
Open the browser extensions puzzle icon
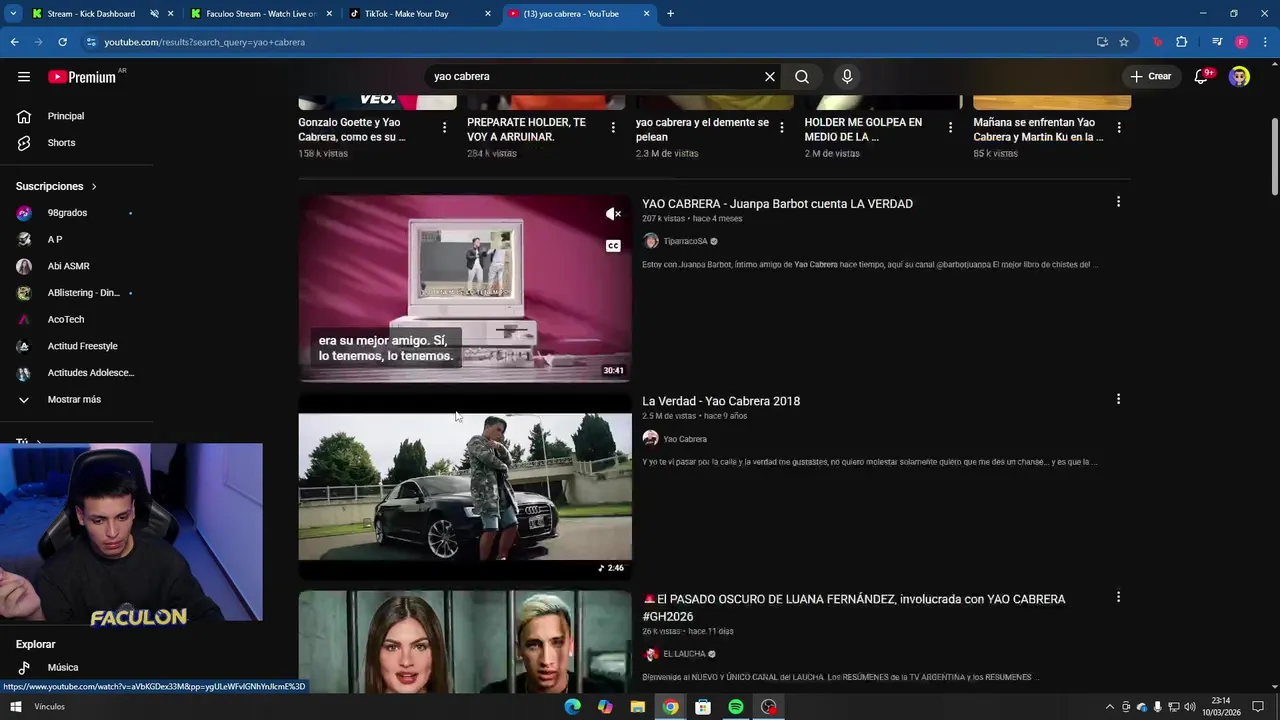1182,42
